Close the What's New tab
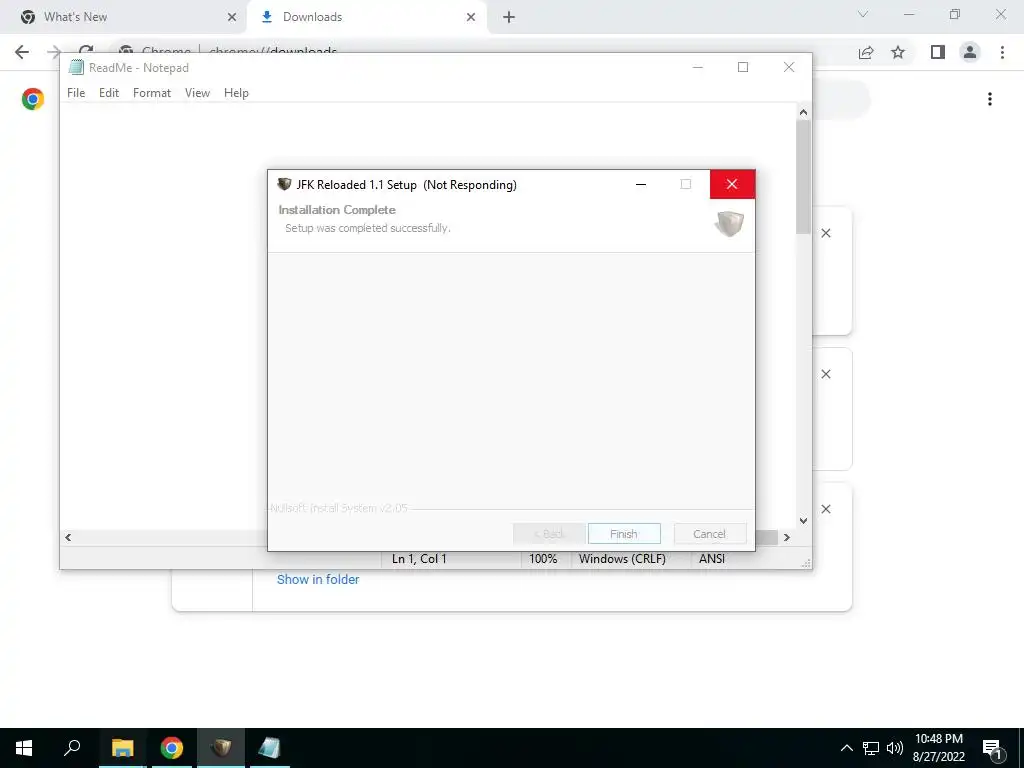Image resolution: width=1024 pixels, height=768 pixels. point(232,17)
